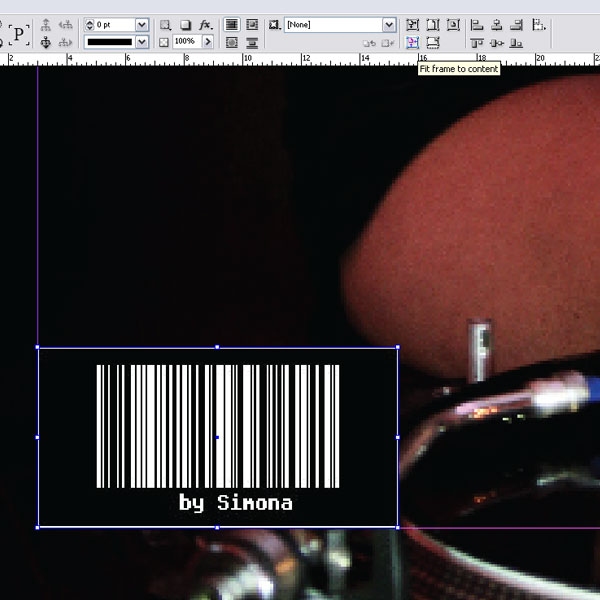Screen dimensions: 600x600
Task: Click the solid black stroke style preview
Action: point(110,42)
